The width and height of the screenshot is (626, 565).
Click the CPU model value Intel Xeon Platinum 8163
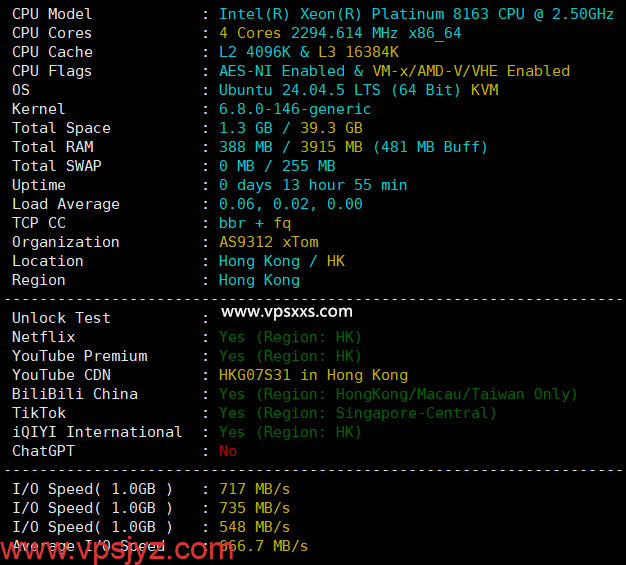[x=416, y=14]
